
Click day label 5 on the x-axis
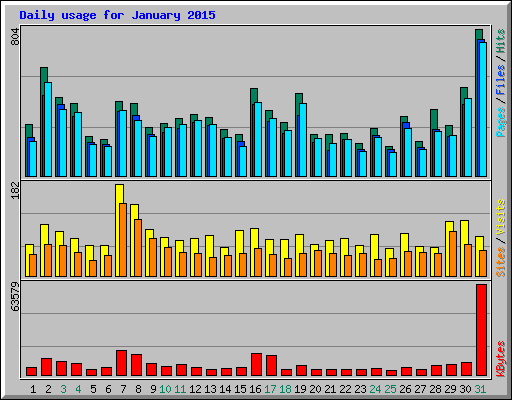coord(93,389)
